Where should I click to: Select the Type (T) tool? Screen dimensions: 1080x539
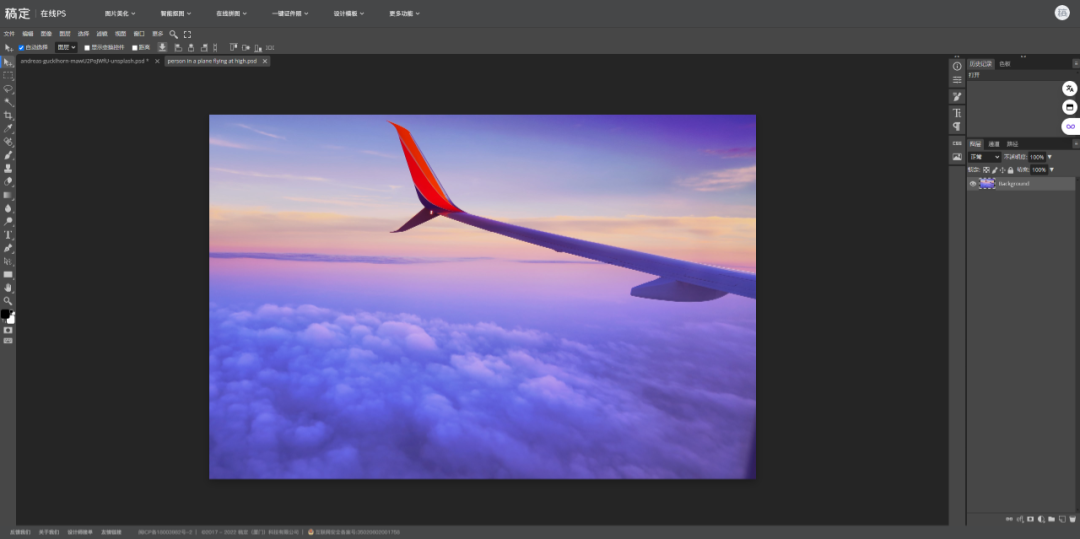pyautogui.click(x=8, y=234)
